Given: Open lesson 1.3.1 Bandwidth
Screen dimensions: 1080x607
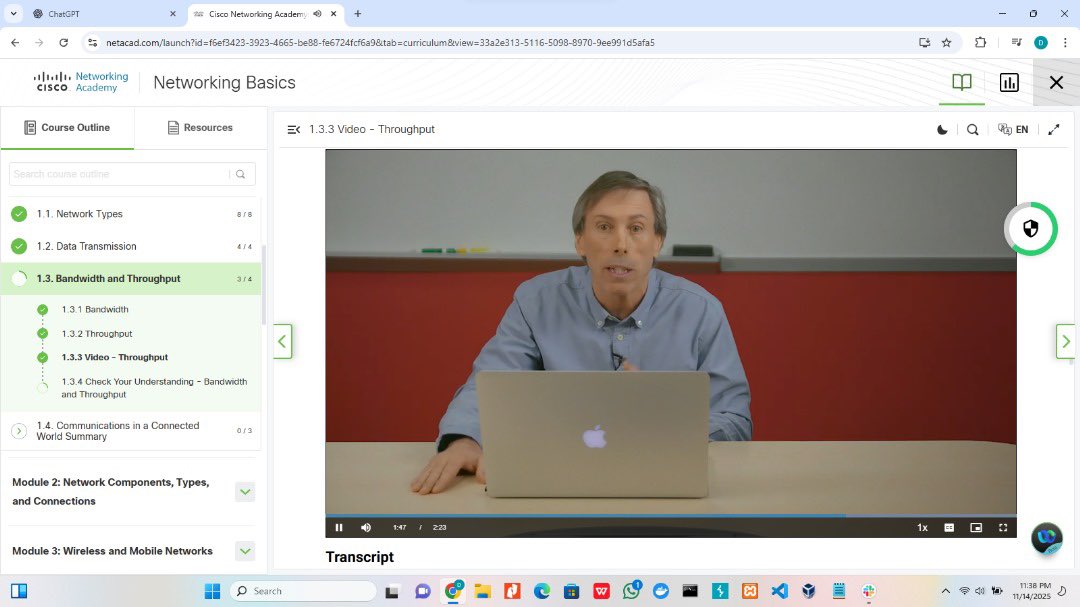Looking at the screenshot, I should (x=97, y=309).
